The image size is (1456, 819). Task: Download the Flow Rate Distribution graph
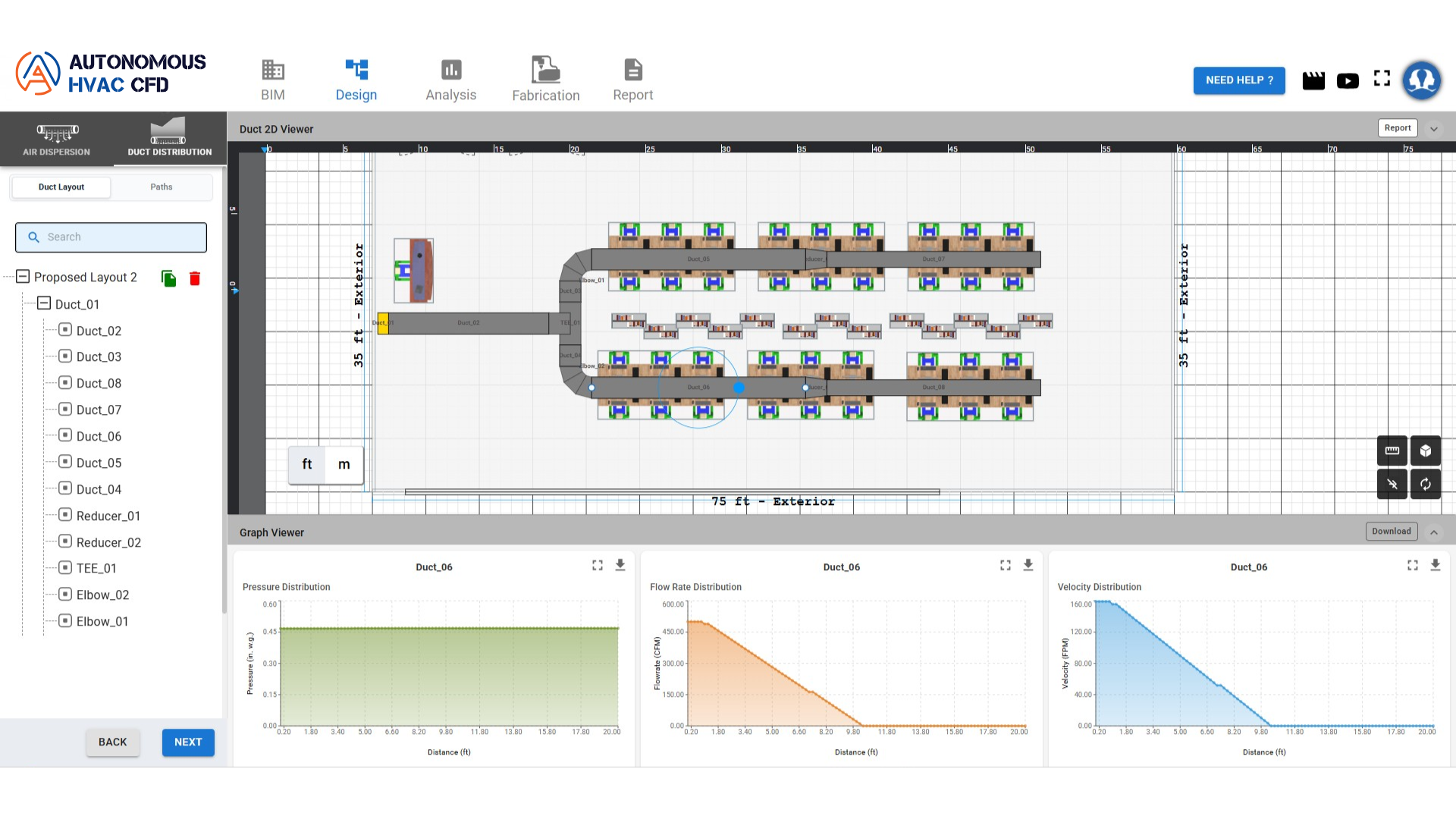click(x=1028, y=565)
